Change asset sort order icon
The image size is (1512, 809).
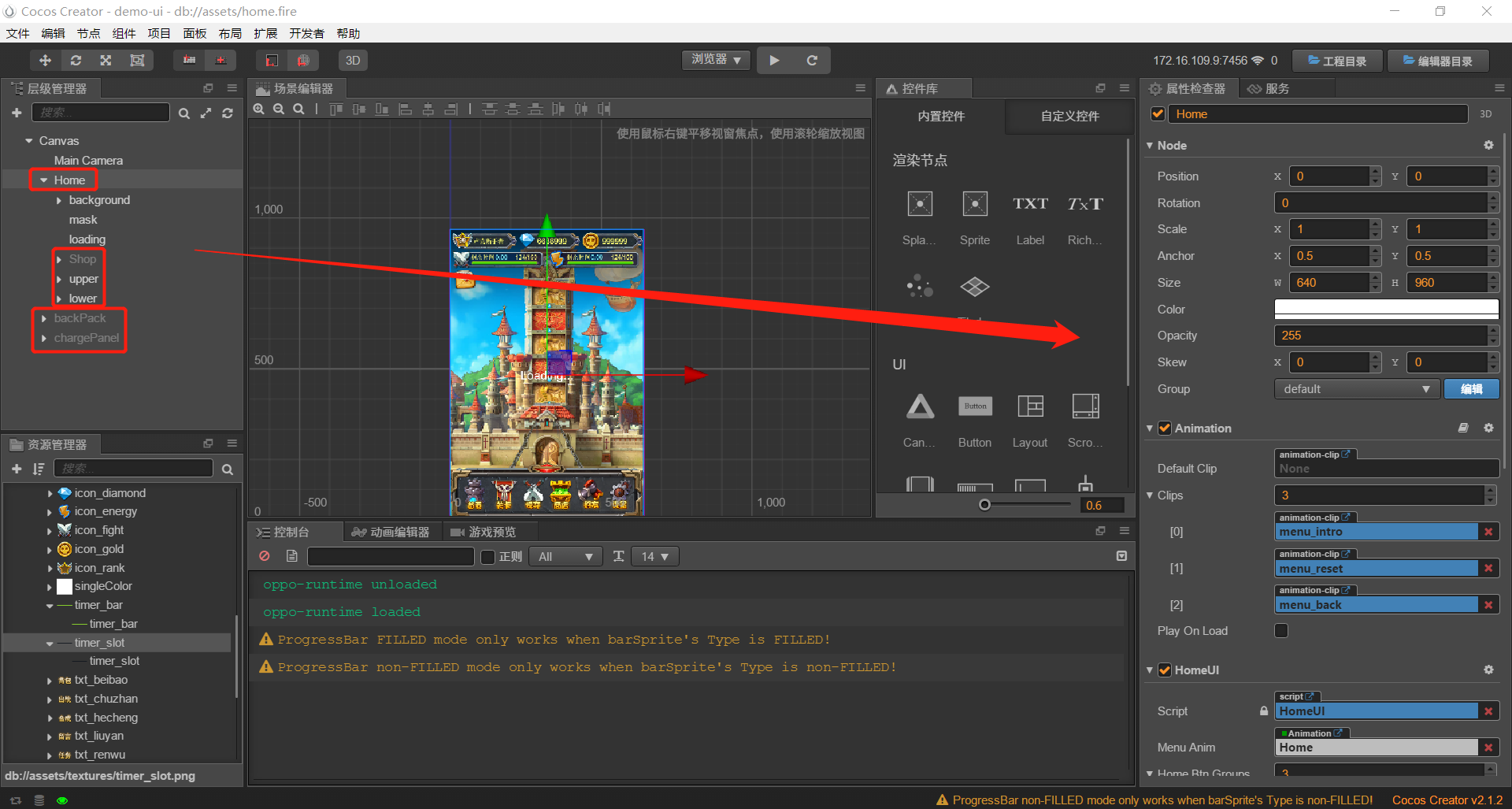coord(39,469)
